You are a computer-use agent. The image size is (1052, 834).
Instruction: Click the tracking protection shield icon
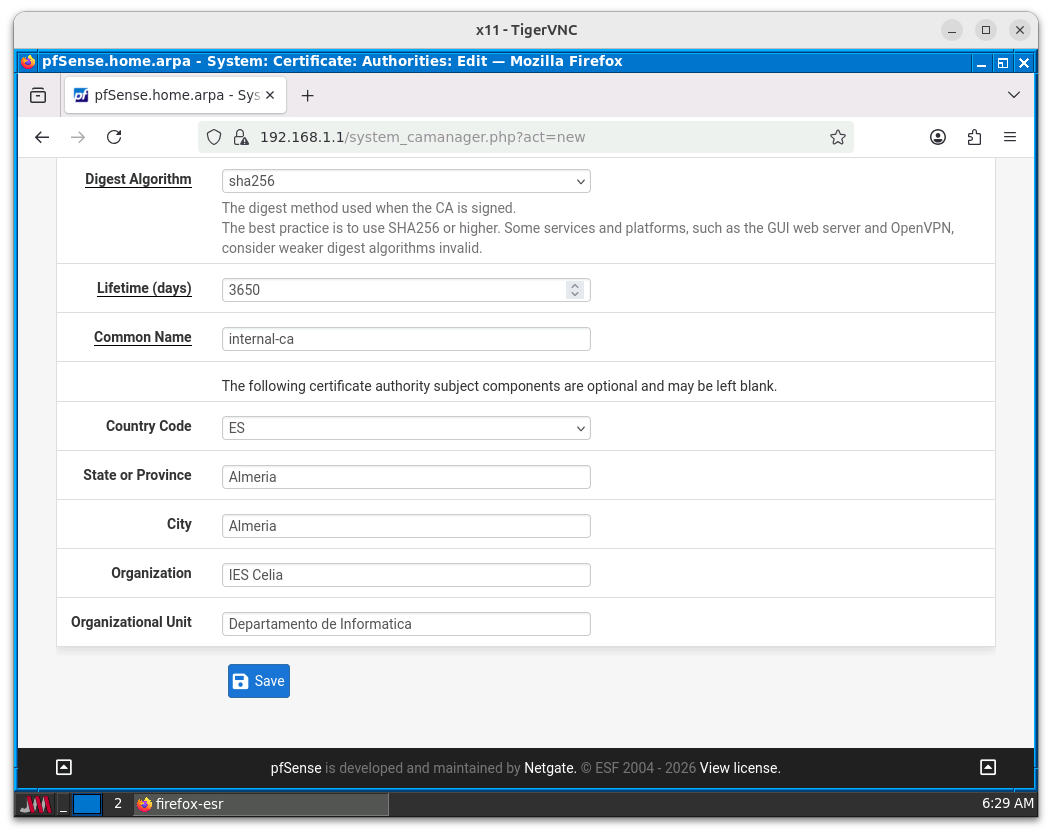click(214, 137)
